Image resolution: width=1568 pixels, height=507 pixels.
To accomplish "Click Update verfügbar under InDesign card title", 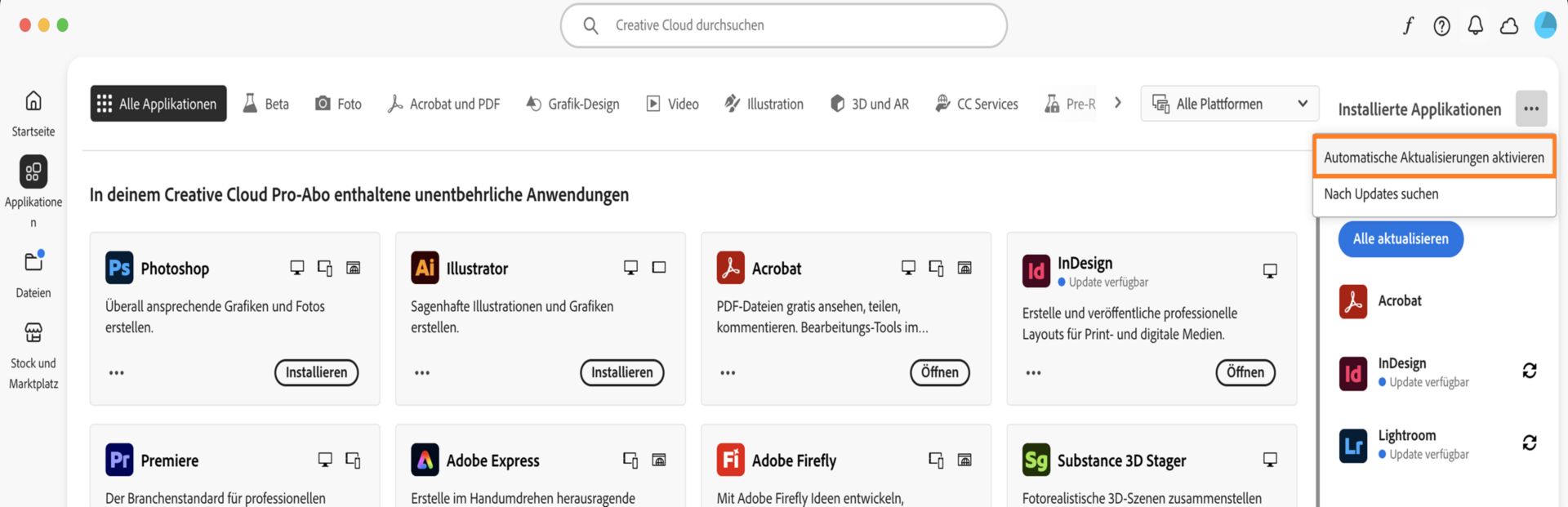I will [x=1108, y=282].
